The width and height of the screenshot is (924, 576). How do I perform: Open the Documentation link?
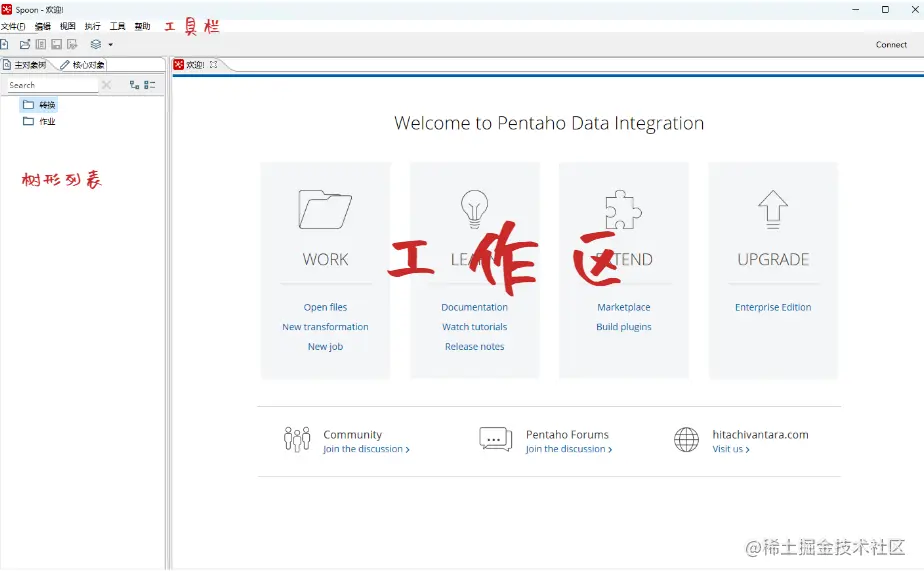point(474,307)
